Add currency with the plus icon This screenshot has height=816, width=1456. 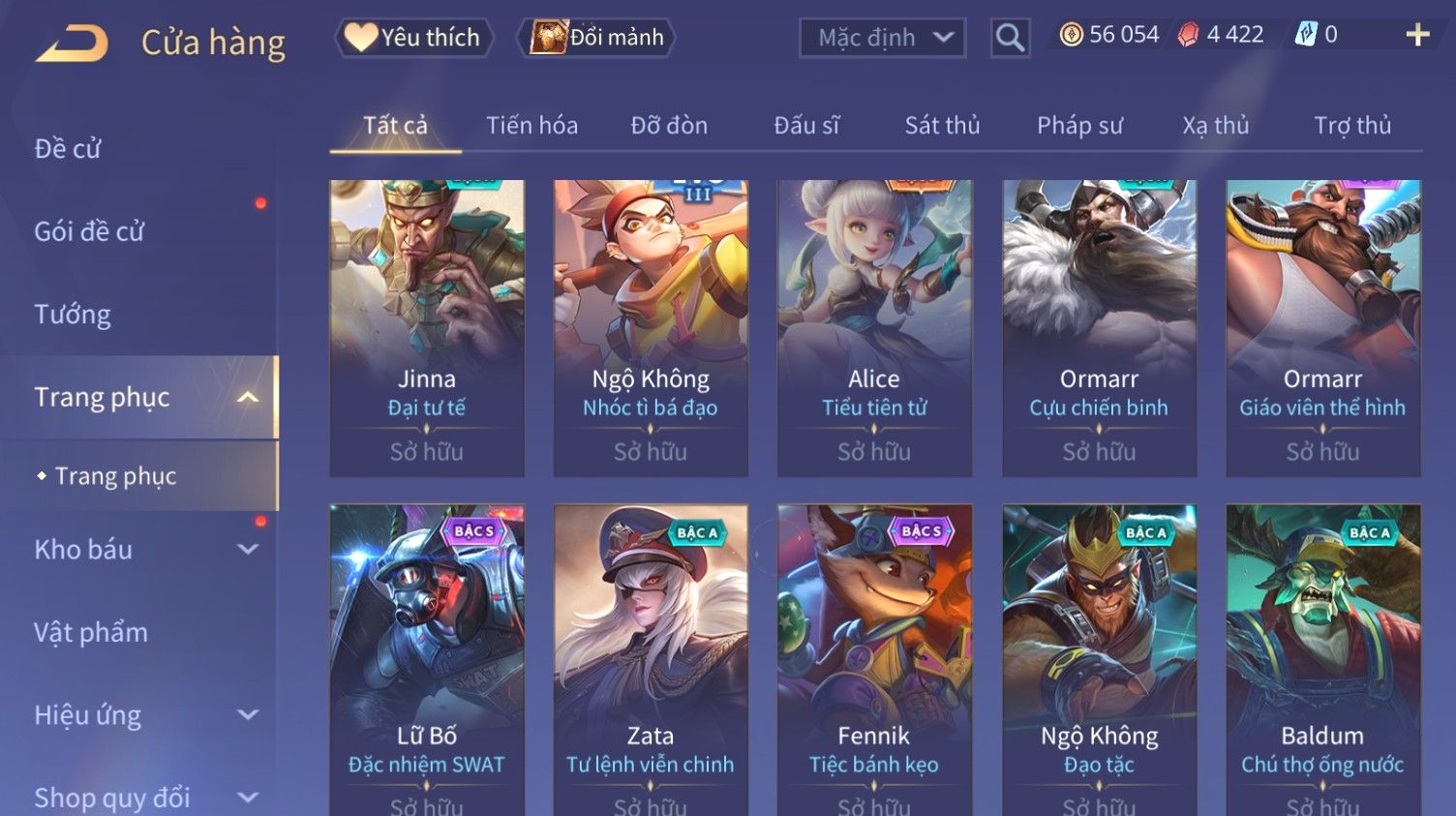pyautogui.click(x=1417, y=35)
